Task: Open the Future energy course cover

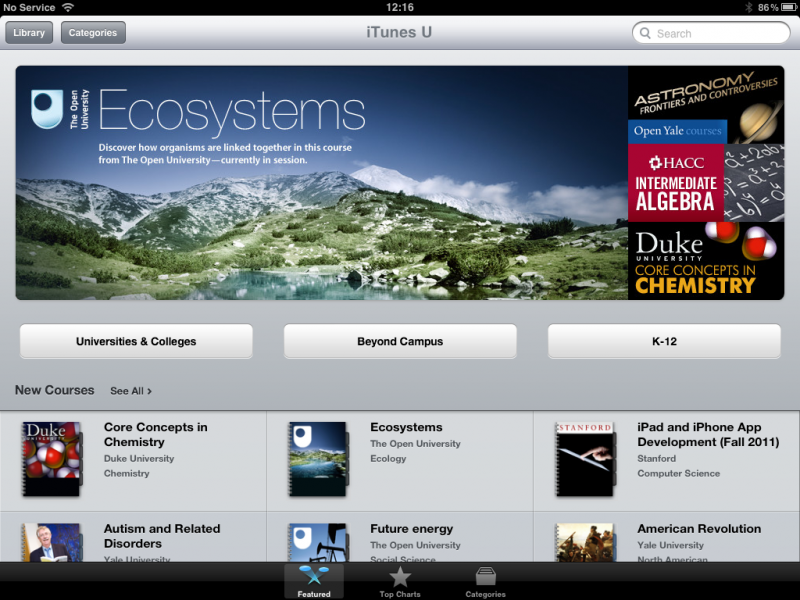Action: [318, 542]
